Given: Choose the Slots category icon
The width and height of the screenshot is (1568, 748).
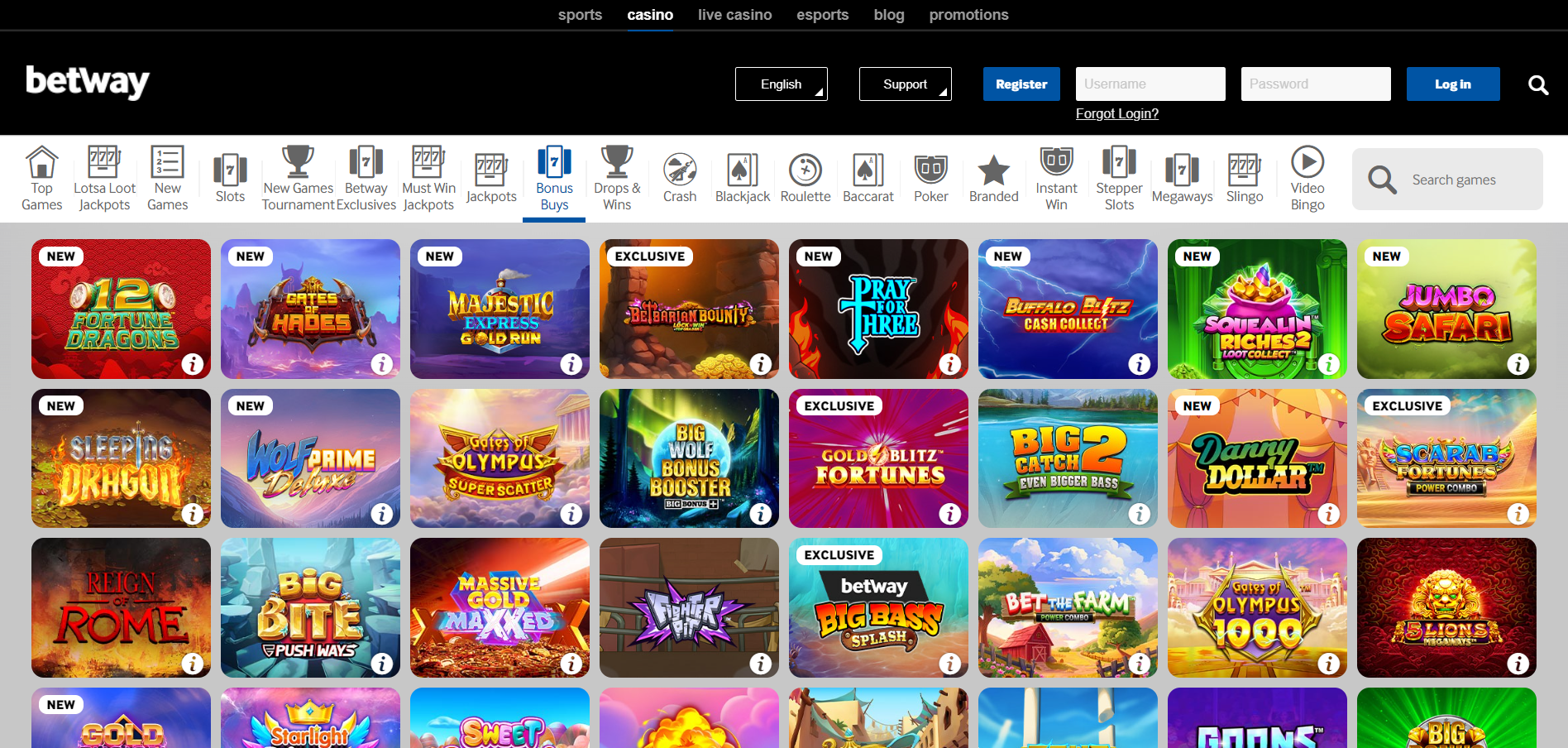Looking at the screenshot, I should click(230, 170).
